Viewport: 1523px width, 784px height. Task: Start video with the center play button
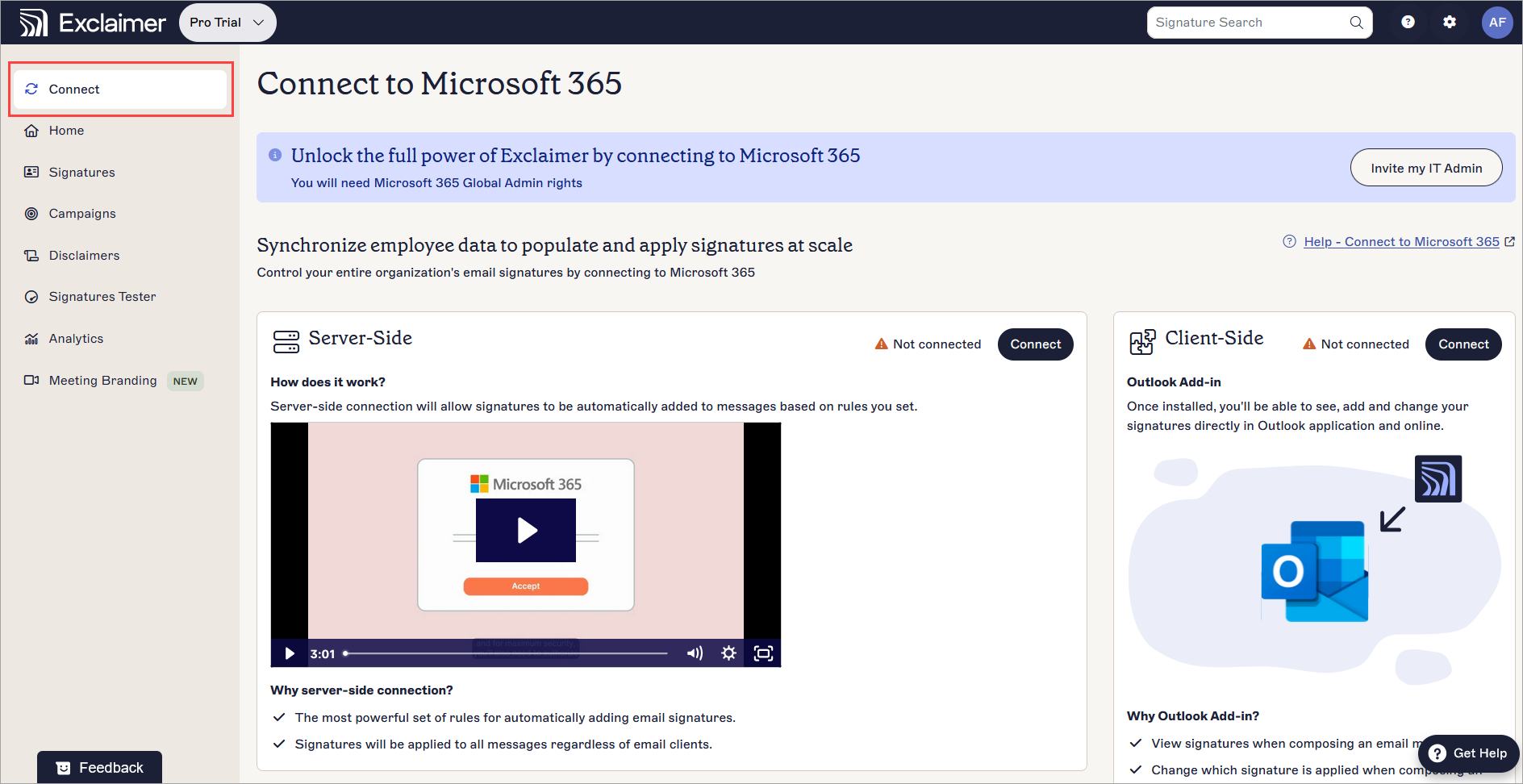tap(526, 530)
